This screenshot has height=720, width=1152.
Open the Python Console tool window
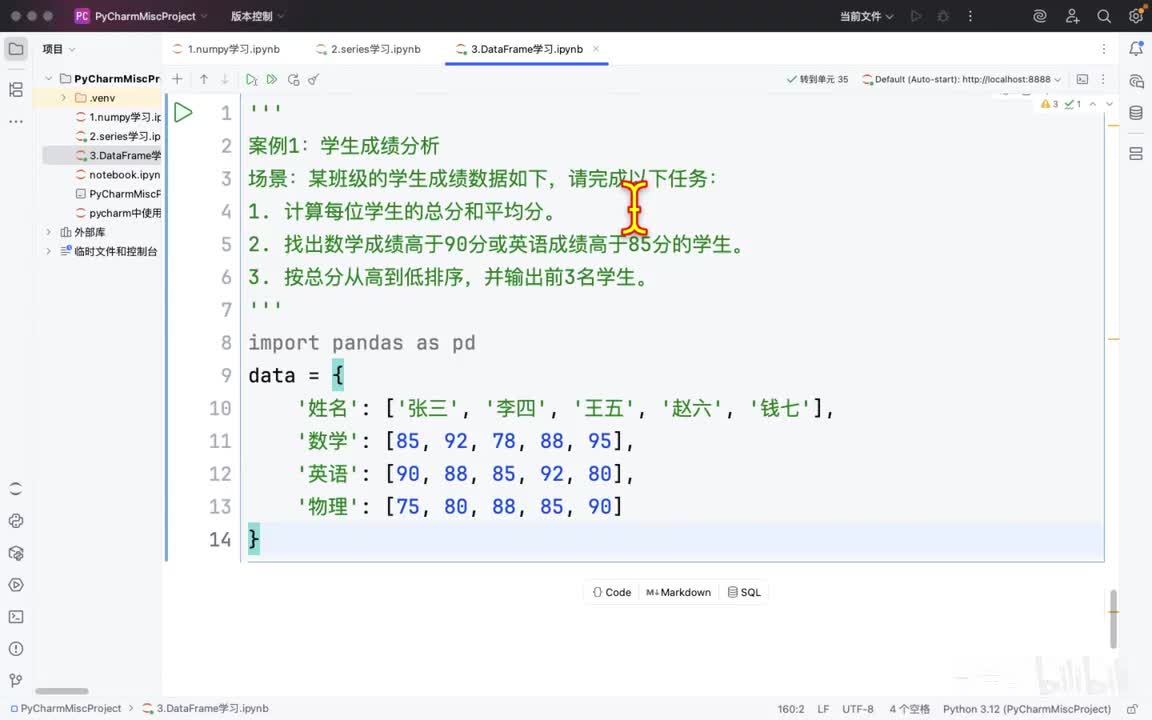pyautogui.click(x=15, y=521)
